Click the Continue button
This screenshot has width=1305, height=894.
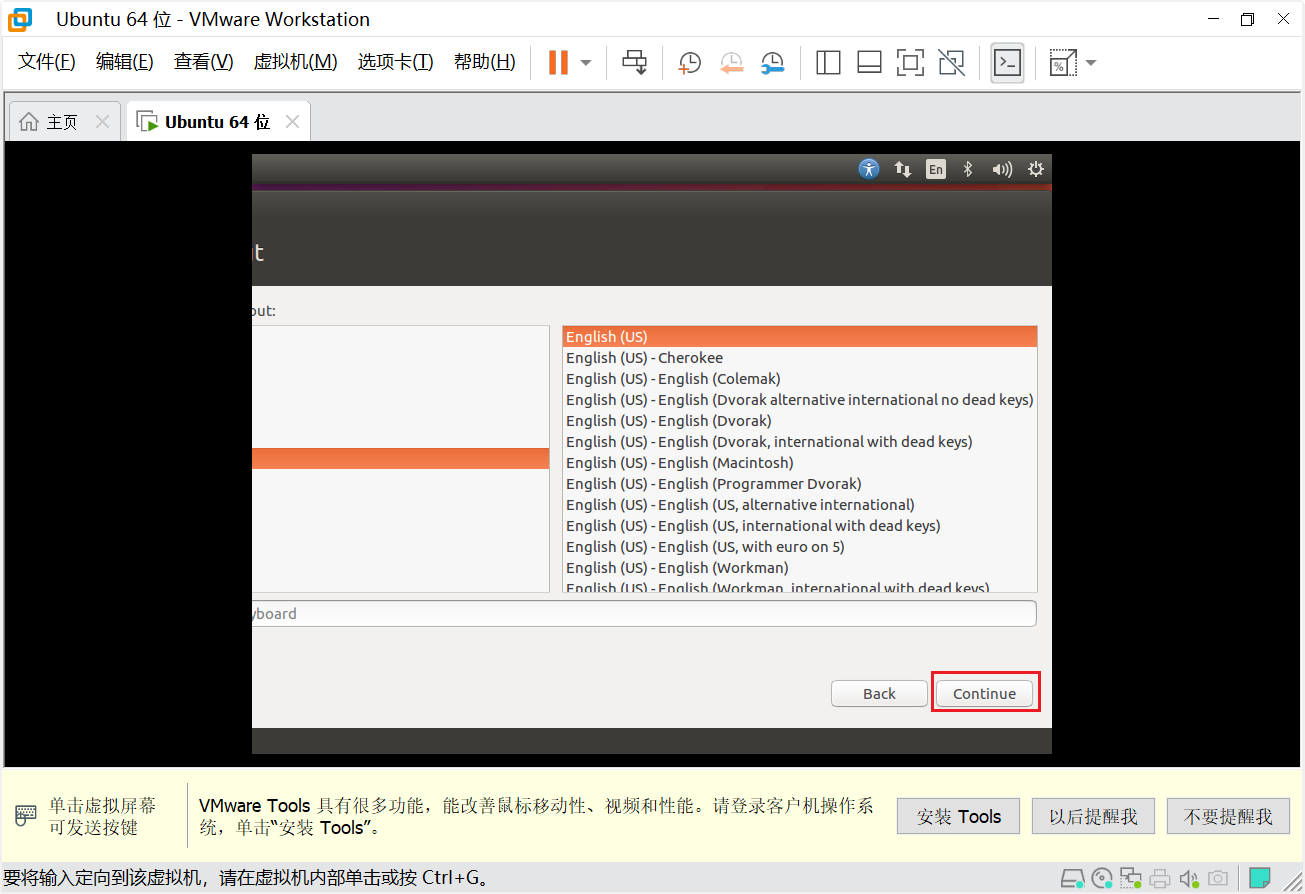pyautogui.click(x=984, y=694)
